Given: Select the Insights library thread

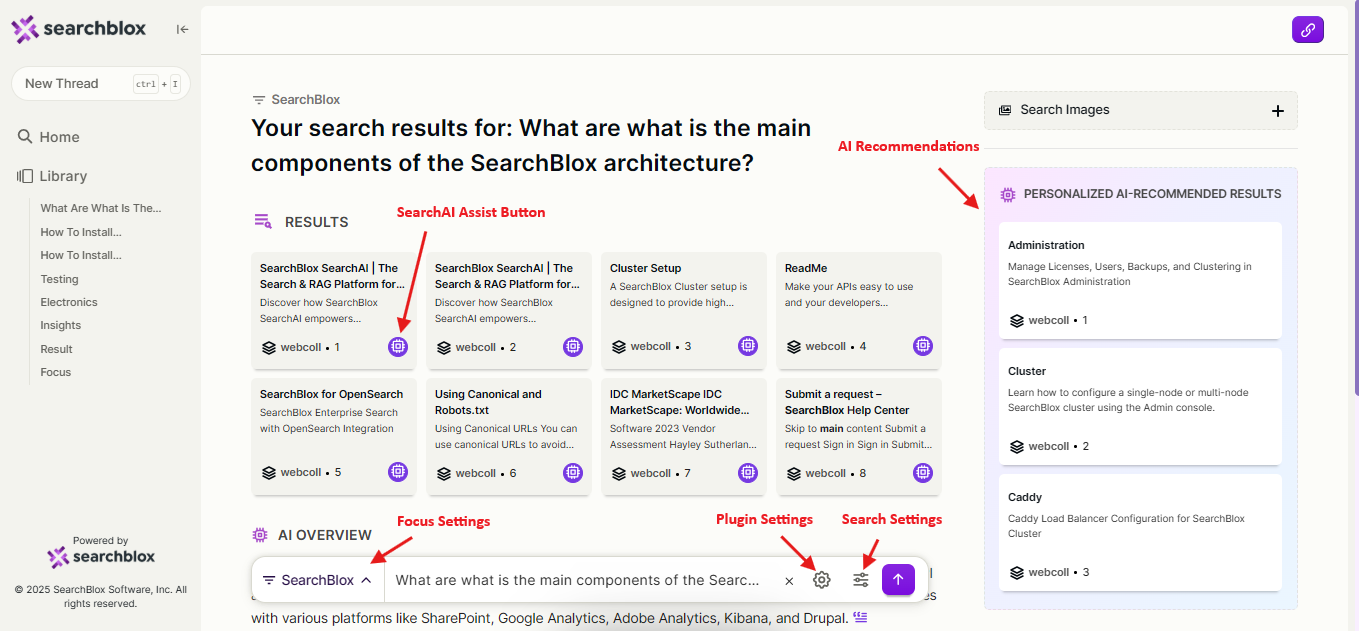Looking at the screenshot, I should (x=61, y=325).
